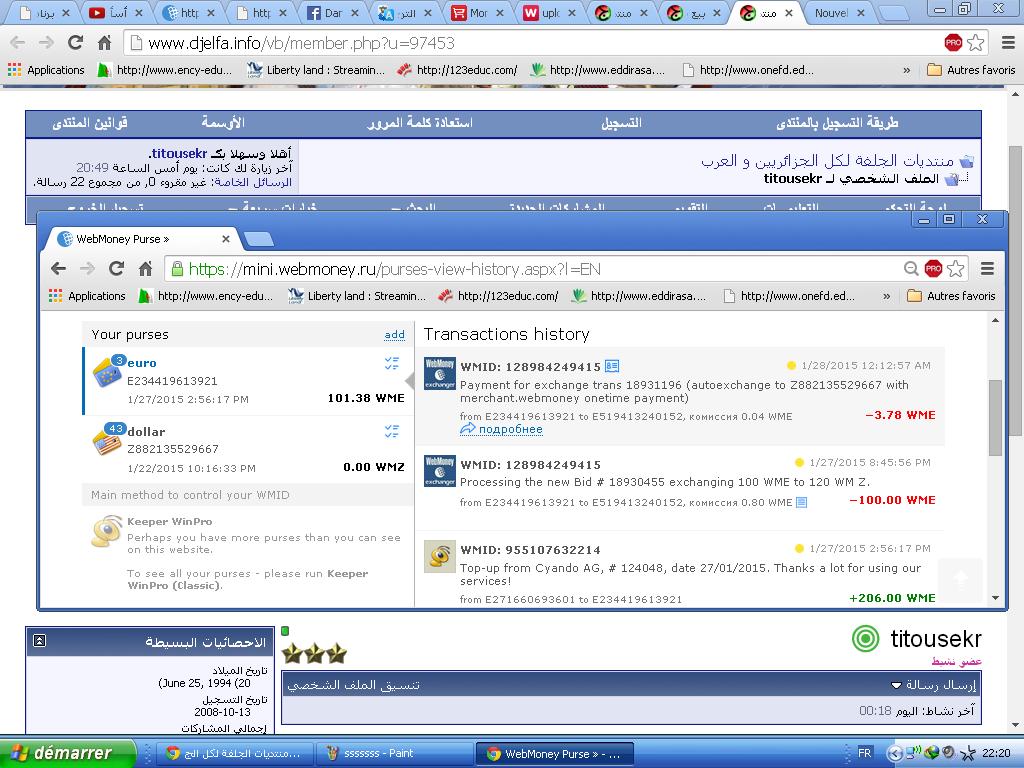Open the euro purse link

[142, 363]
